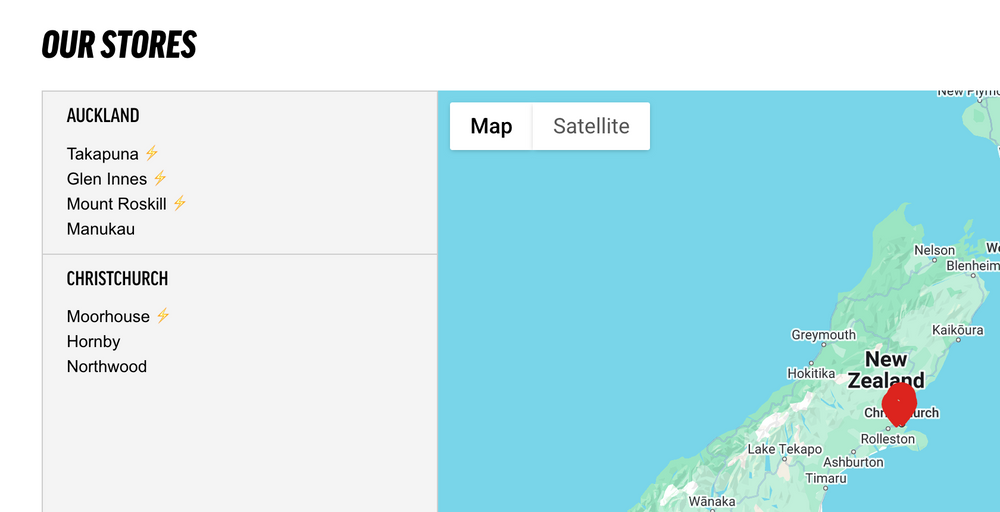The image size is (1000, 512).
Task: Open the Moorhouse store link
Action: (108, 316)
